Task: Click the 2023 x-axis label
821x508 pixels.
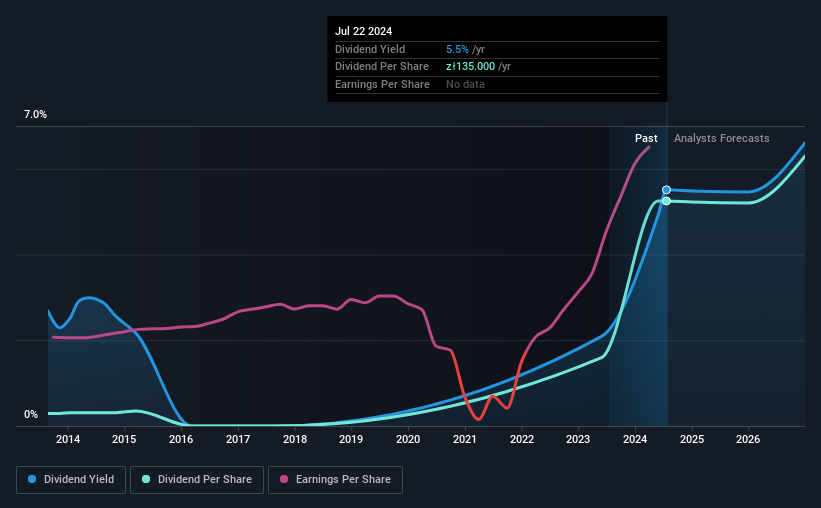Action: pyautogui.click(x=578, y=439)
